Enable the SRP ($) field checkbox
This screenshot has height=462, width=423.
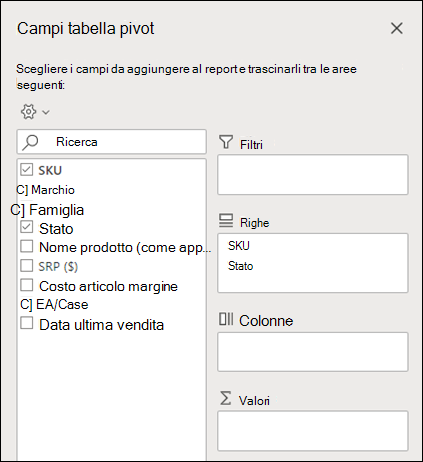coord(26,266)
